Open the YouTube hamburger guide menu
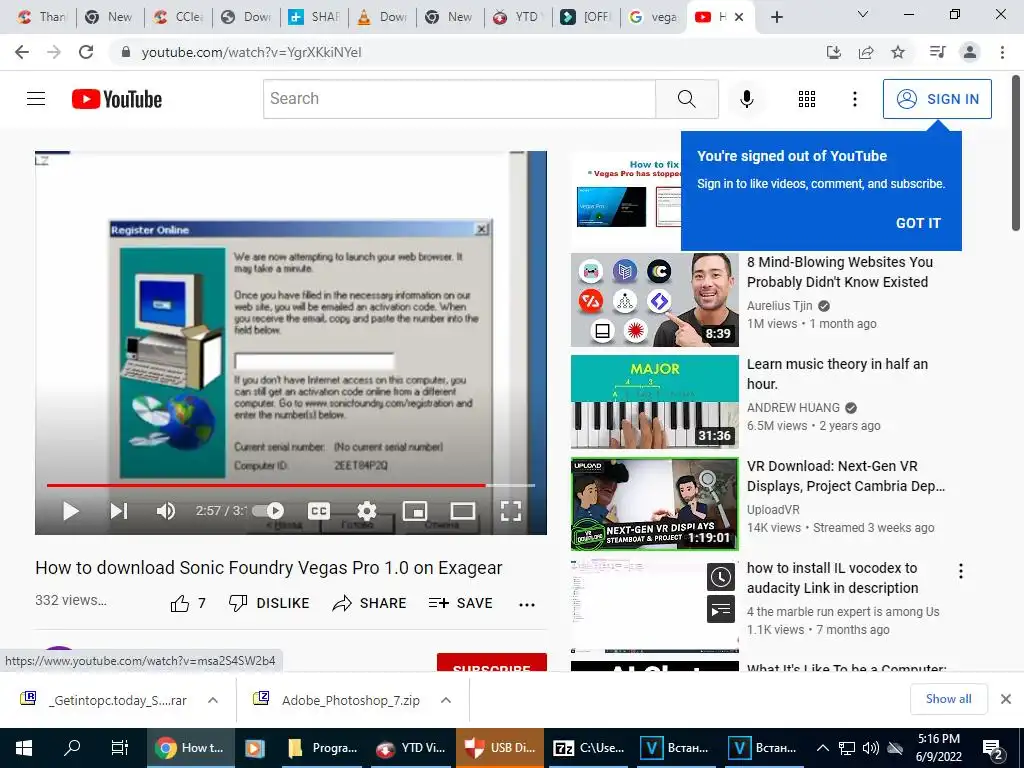1024x768 pixels. (x=36, y=99)
